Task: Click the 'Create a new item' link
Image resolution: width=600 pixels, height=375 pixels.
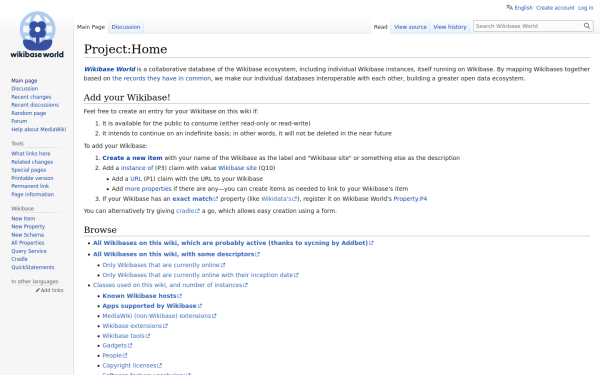Action: click(x=132, y=158)
